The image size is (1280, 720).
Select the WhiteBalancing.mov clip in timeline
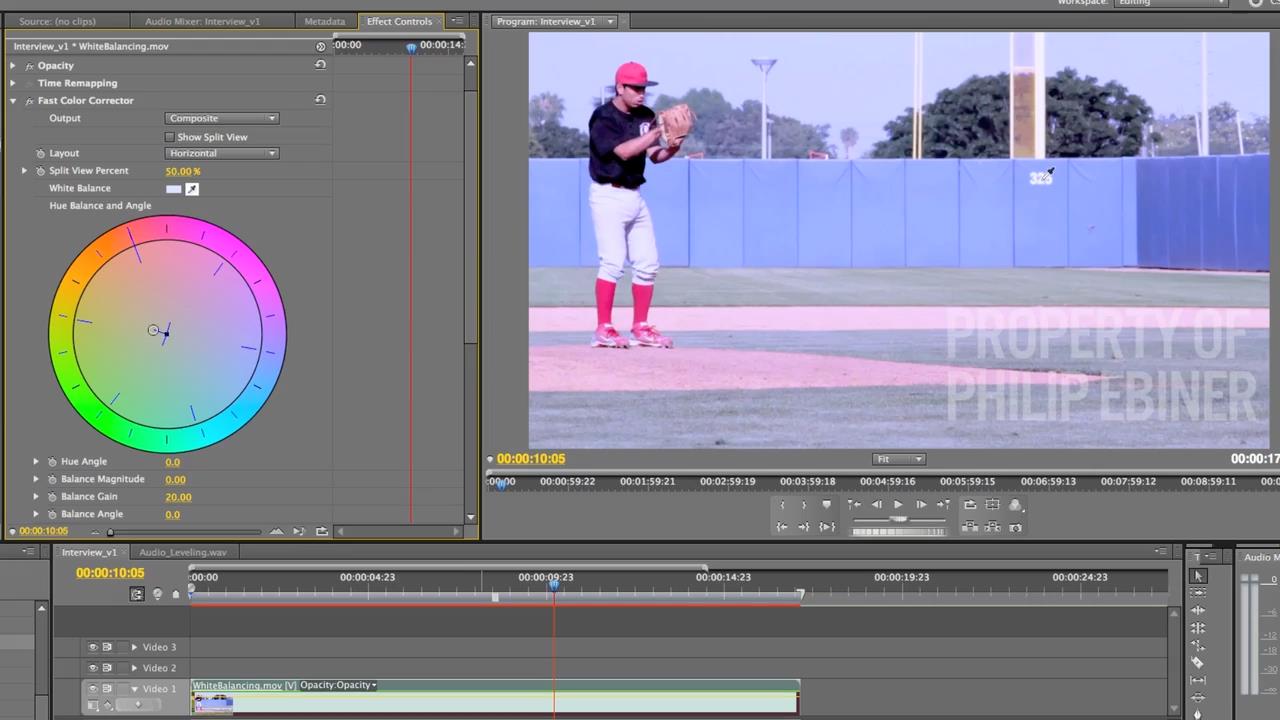(x=495, y=696)
